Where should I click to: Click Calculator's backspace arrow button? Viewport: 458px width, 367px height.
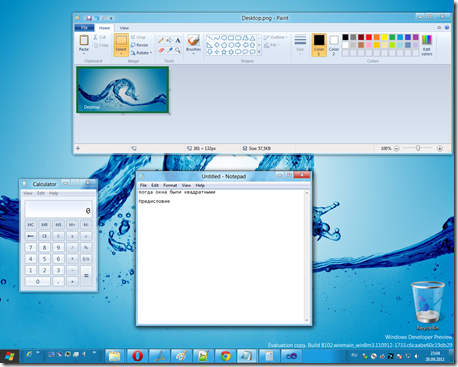pos(31,236)
